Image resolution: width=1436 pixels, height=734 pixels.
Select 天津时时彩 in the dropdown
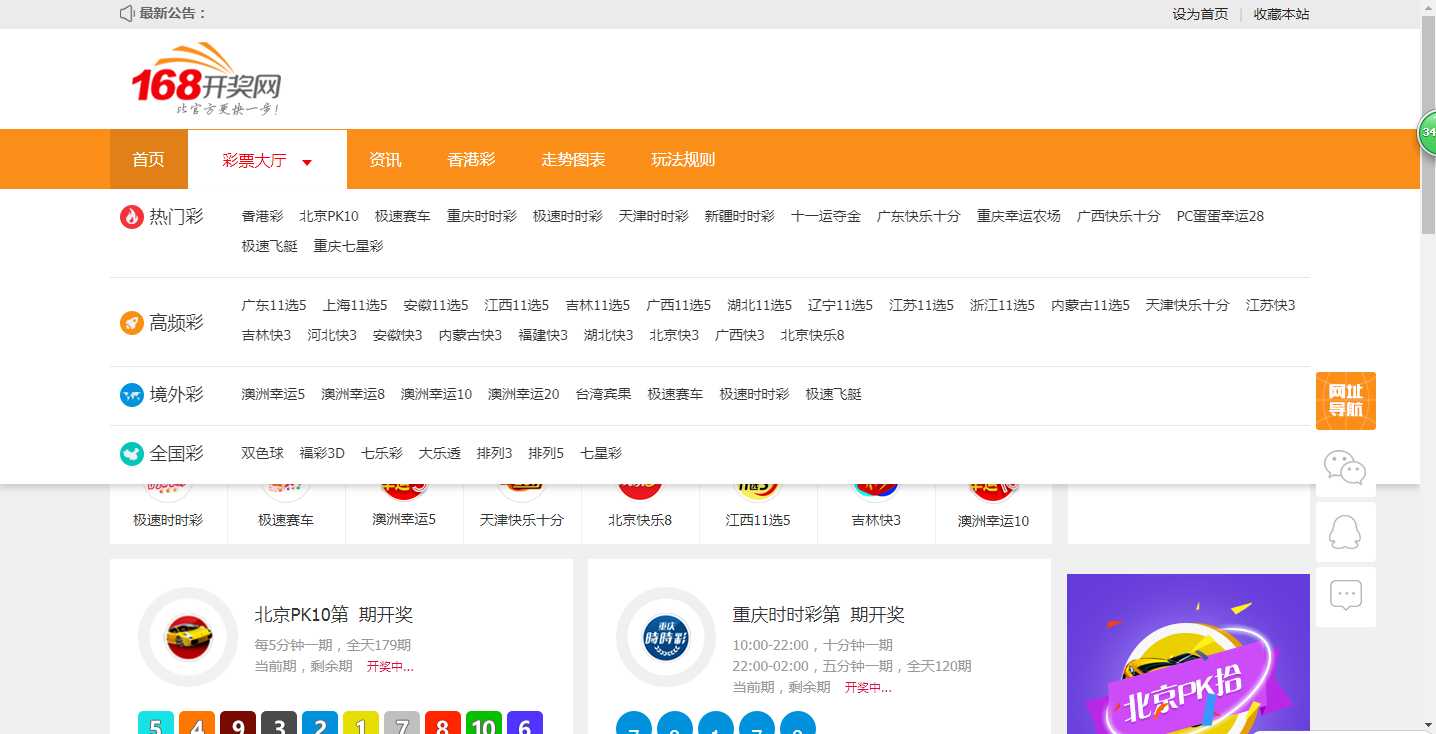[654, 216]
